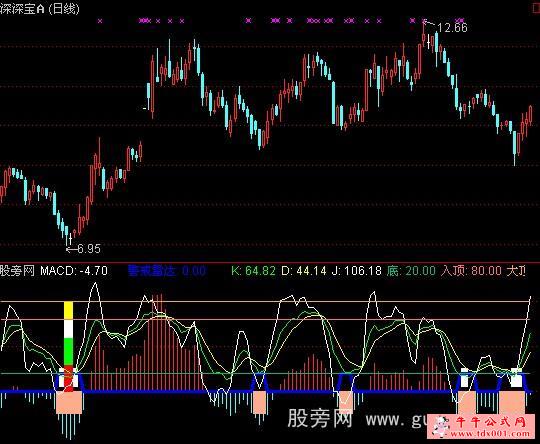Click the yellow segment of signal bar

pyautogui.click(x=69, y=311)
